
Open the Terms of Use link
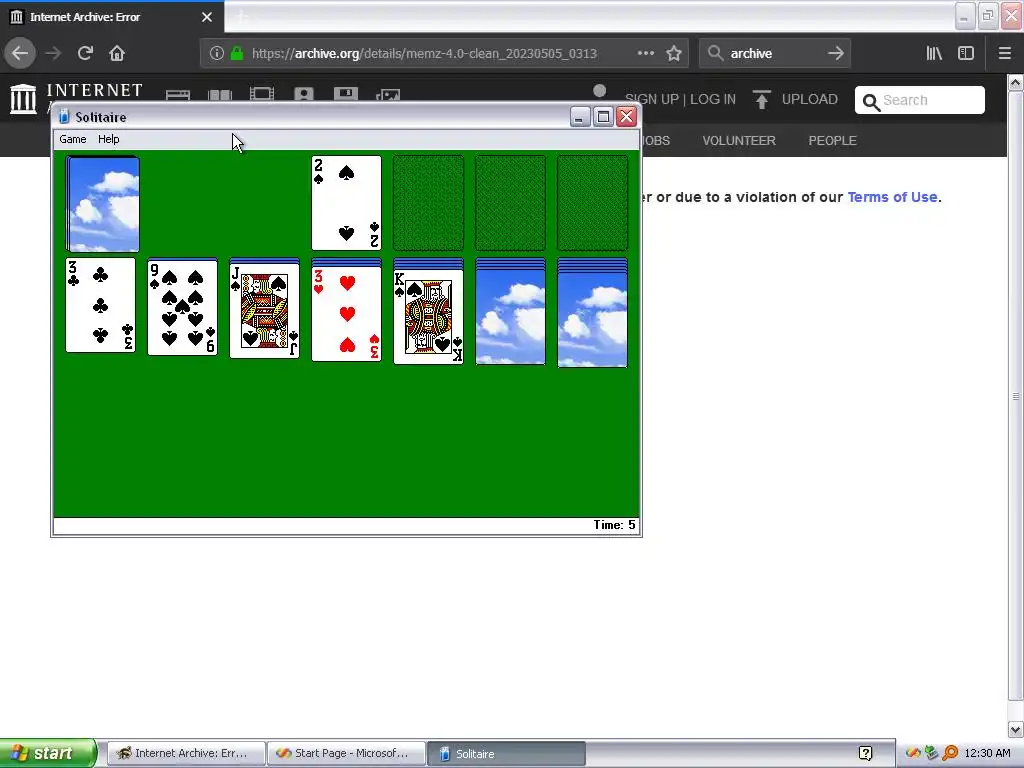tap(892, 197)
